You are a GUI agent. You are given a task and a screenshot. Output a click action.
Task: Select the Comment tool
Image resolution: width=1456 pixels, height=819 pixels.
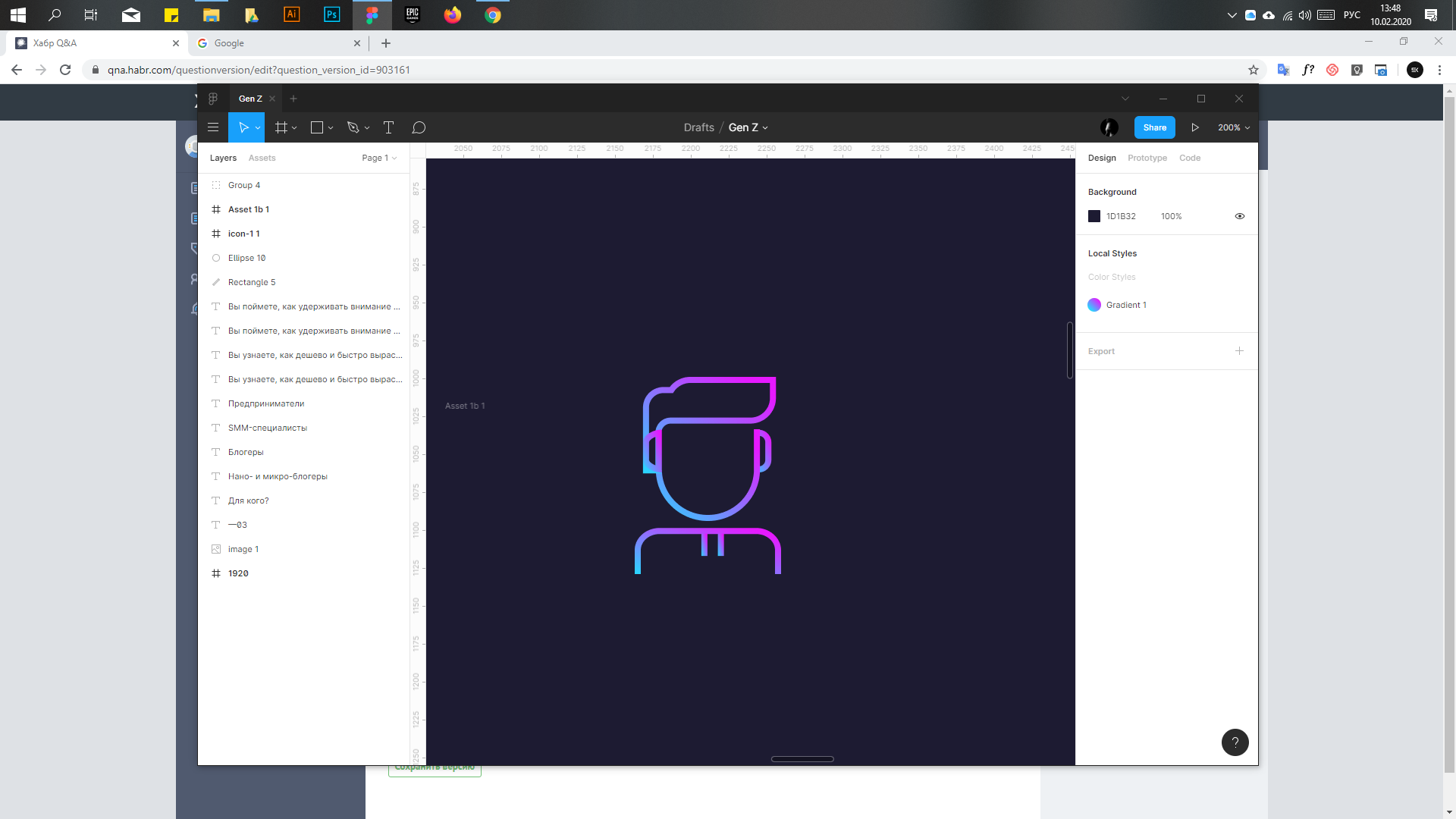(419, 127)
